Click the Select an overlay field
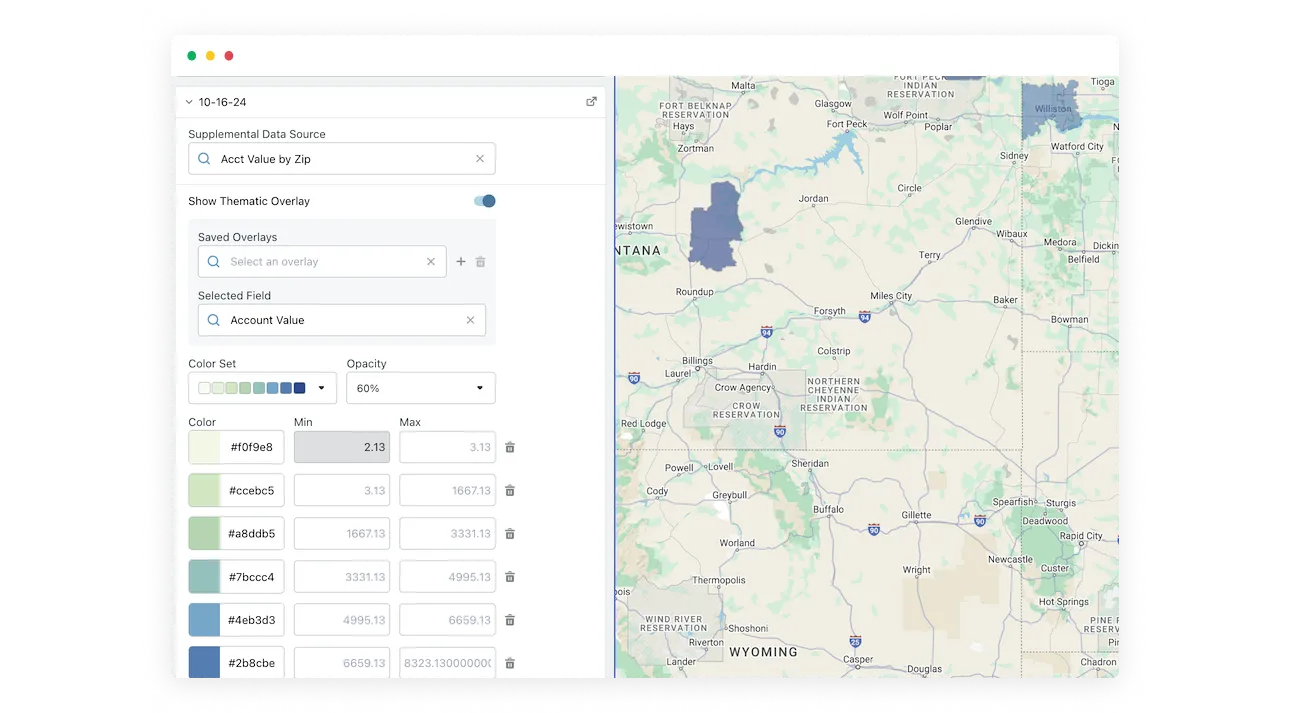This screenshot has width=1290, height=713. [x=322, y=262]
